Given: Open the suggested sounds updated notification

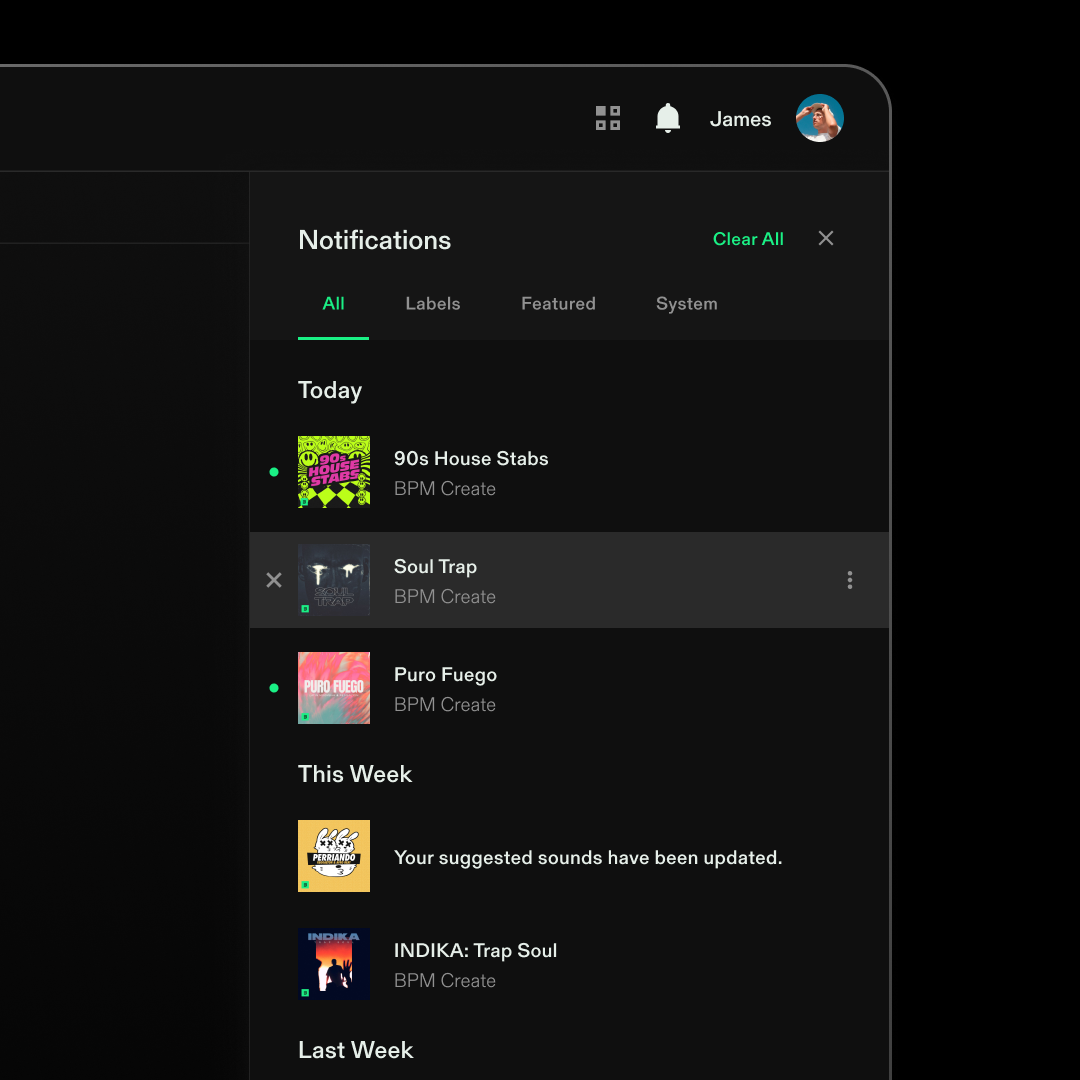Looking at the screenshot, I should (x=588, y=858).
